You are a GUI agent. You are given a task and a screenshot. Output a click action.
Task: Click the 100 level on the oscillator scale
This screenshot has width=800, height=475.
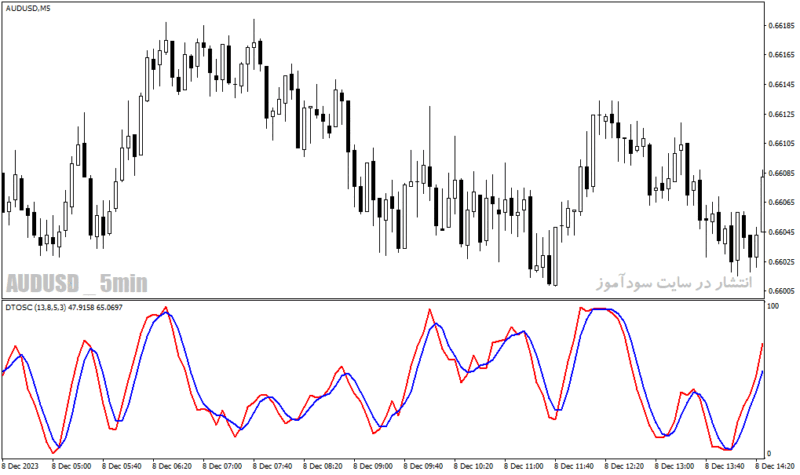[773, 306]
